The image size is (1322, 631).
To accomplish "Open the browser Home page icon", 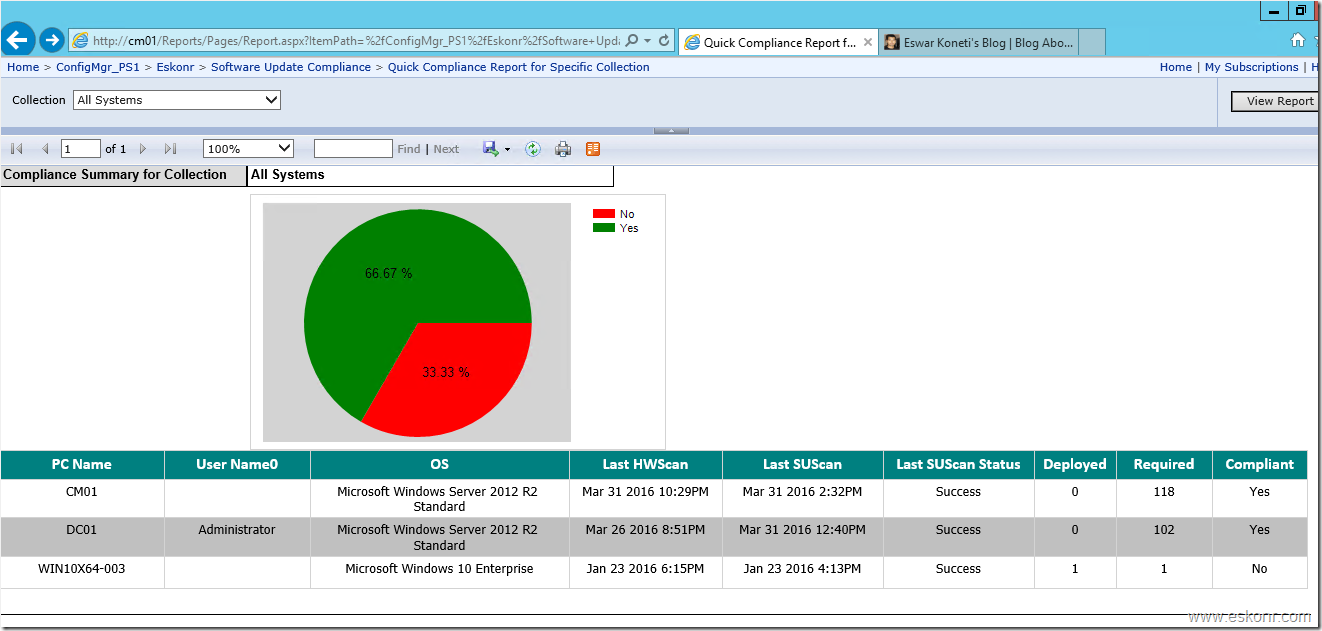I will click(1298, 40).
